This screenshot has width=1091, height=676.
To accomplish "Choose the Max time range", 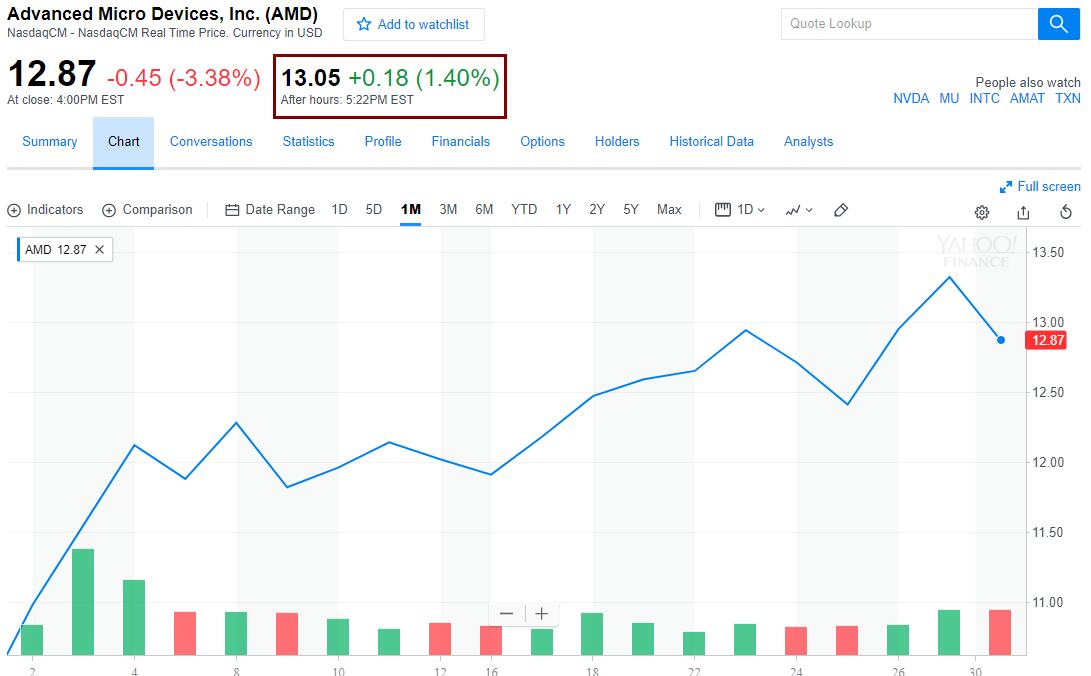I will (669, 210).
